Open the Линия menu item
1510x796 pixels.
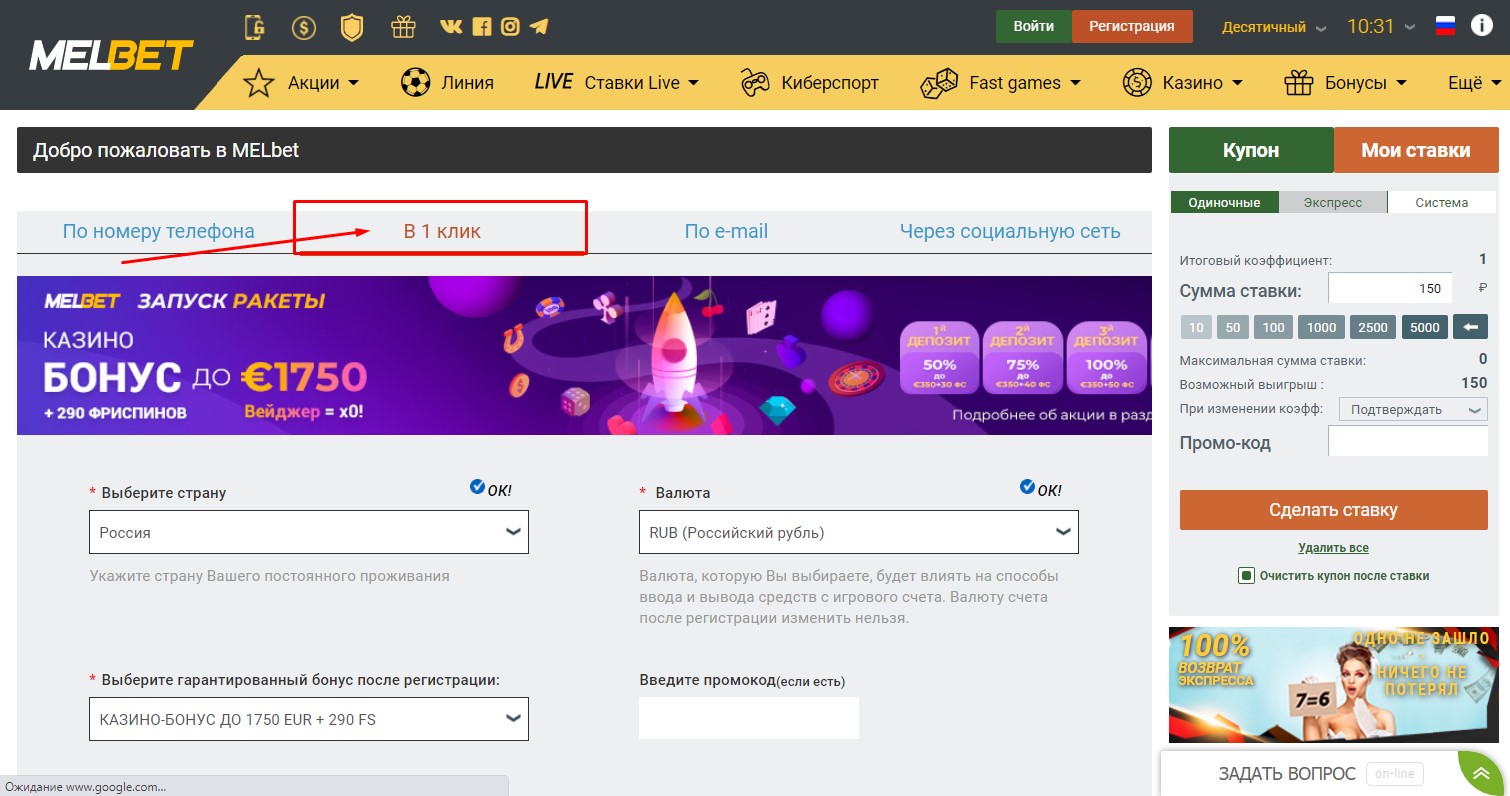(467, 83)
